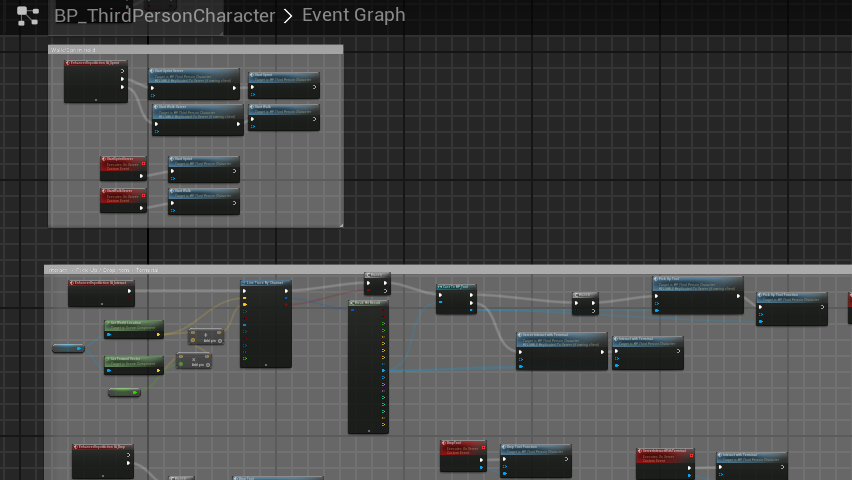Select the EnhancedInputAction IA_Drop event node

103,462
